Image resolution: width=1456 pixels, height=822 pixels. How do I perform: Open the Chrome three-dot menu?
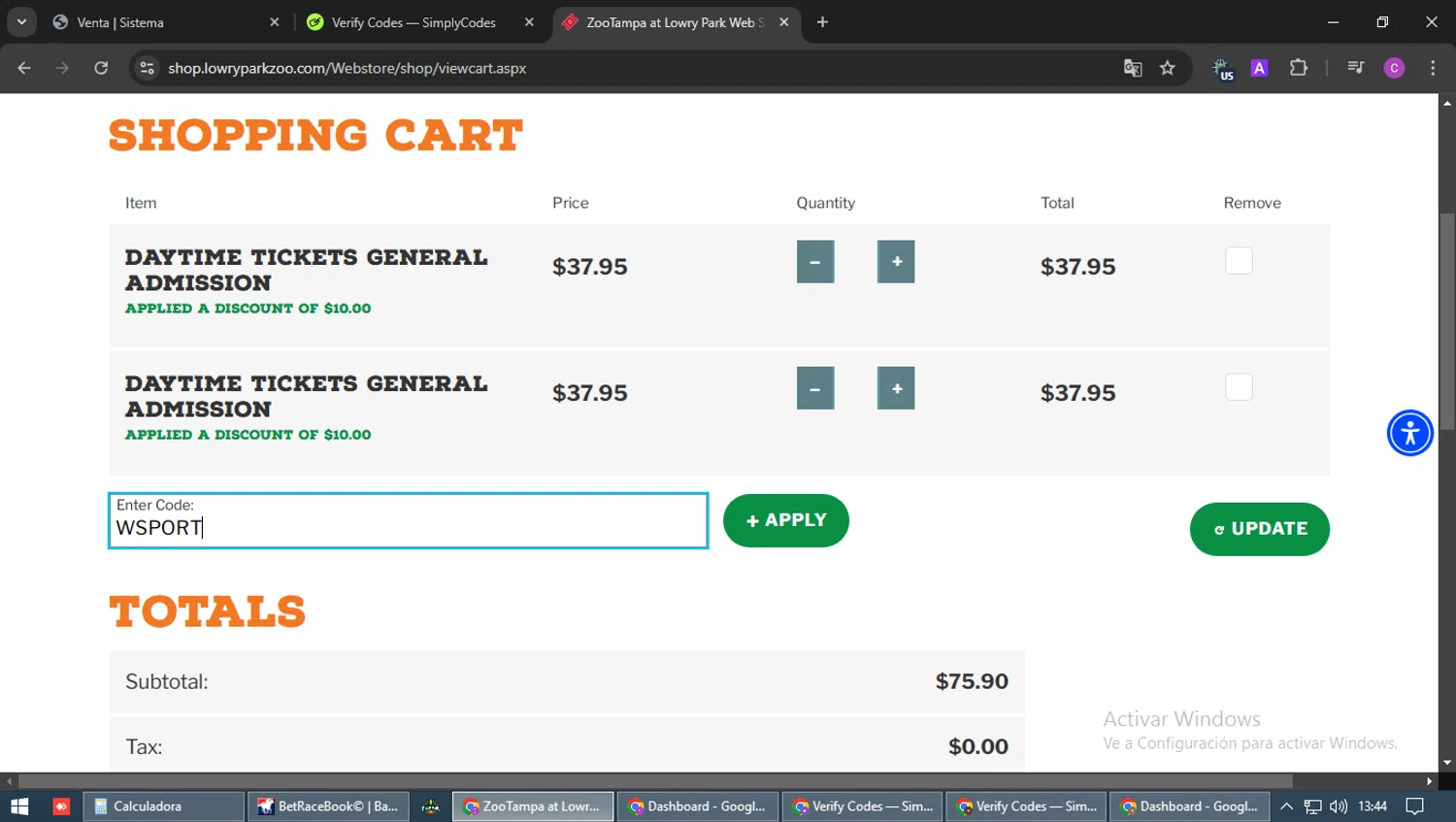[x=1433, y=68]
